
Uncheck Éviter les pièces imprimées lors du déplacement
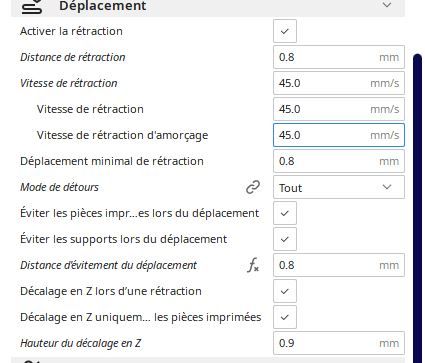pyautogui.click(x=285, y=213)
